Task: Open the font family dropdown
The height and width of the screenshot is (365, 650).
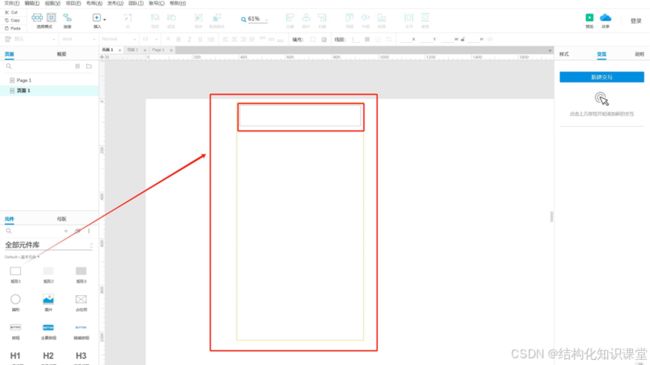Action: [x=78, y=39]
